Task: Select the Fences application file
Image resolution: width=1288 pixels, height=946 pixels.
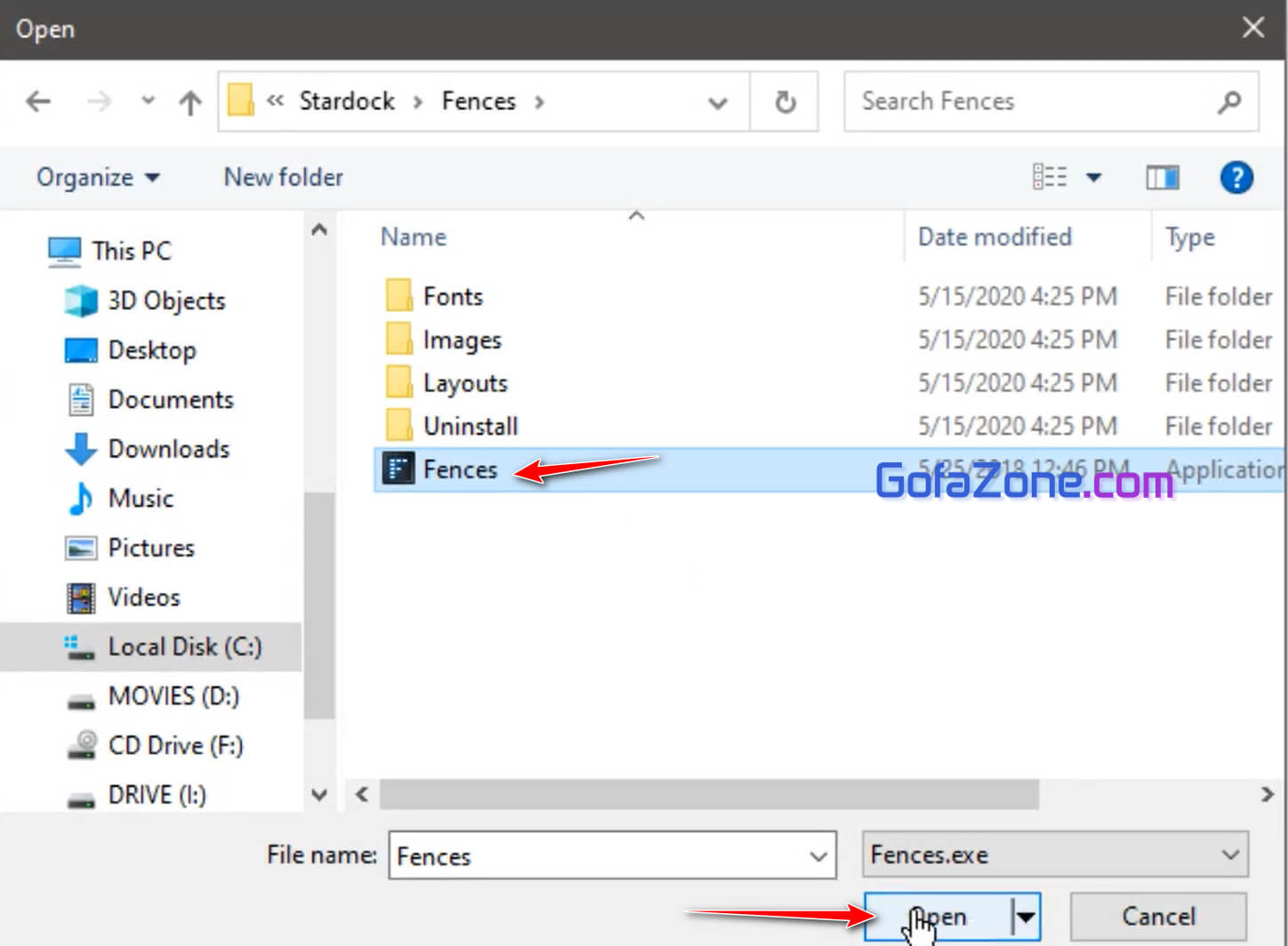Action: click(x=460, y=469)
